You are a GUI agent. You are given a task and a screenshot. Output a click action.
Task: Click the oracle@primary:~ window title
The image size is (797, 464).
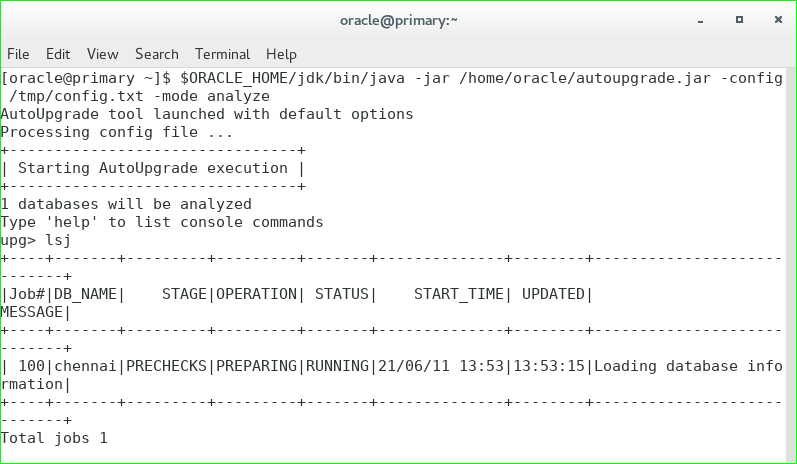pos(398,19)
